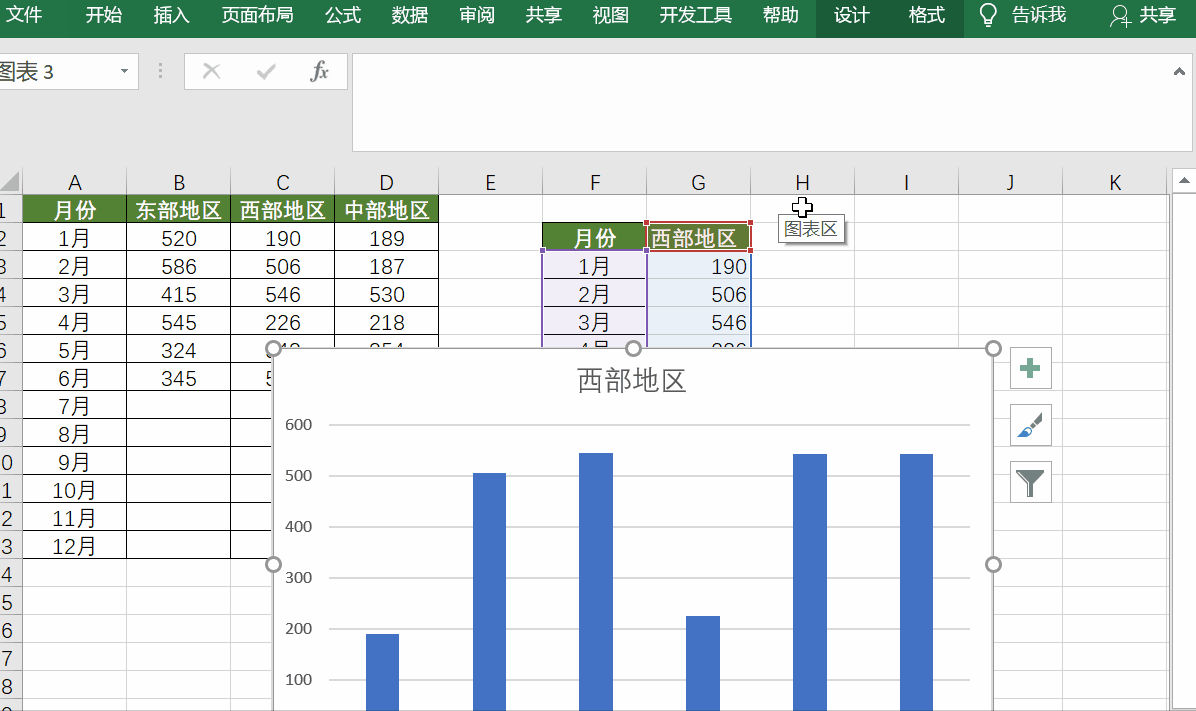Click the Chart Elements plus icon
Screen dimensions: 1196x711
1030,368
